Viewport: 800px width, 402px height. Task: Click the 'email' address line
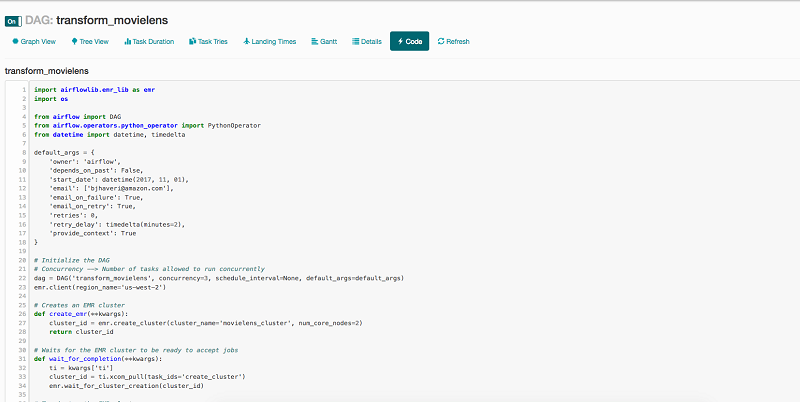tap(111, 189)
